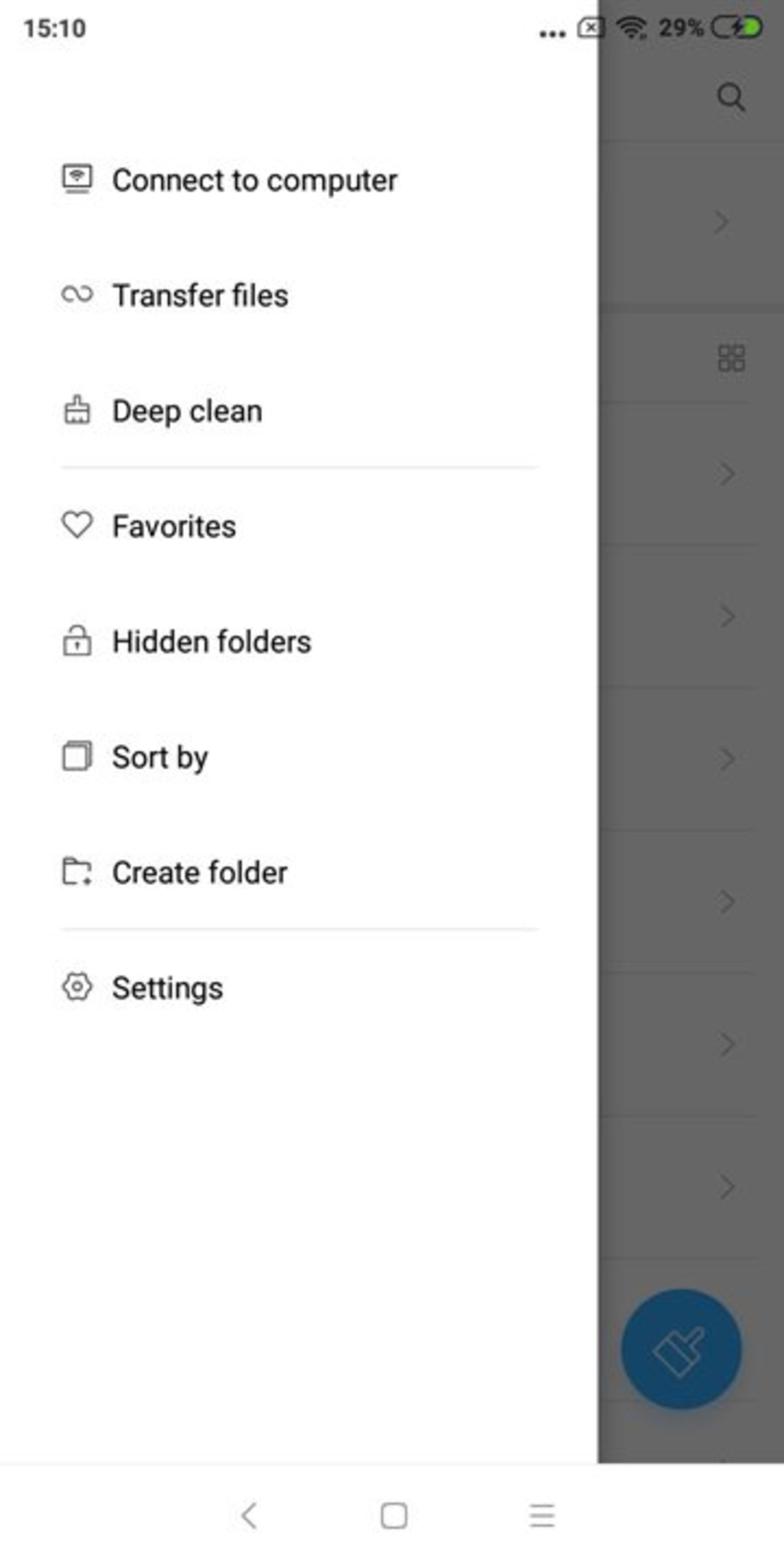The height and width of the screenshot is (1568, 784).
Task: Tap the Settings gear icon
Action: tap(77, 987)
